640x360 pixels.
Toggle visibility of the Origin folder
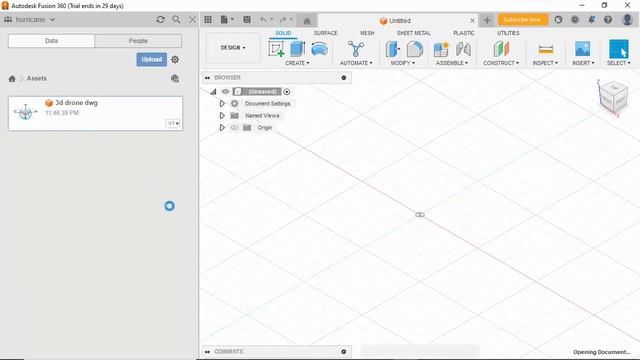(x=234, y=128)
